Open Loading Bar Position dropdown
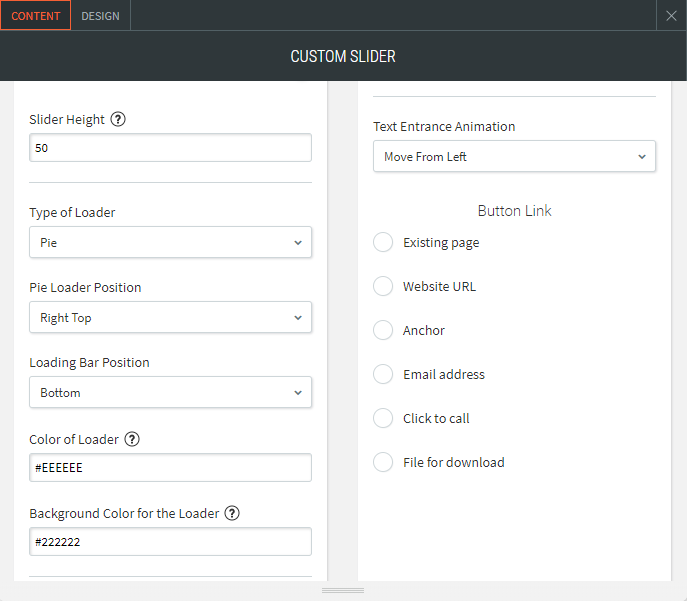Screen dimensions: 687x601 (170, 392)
